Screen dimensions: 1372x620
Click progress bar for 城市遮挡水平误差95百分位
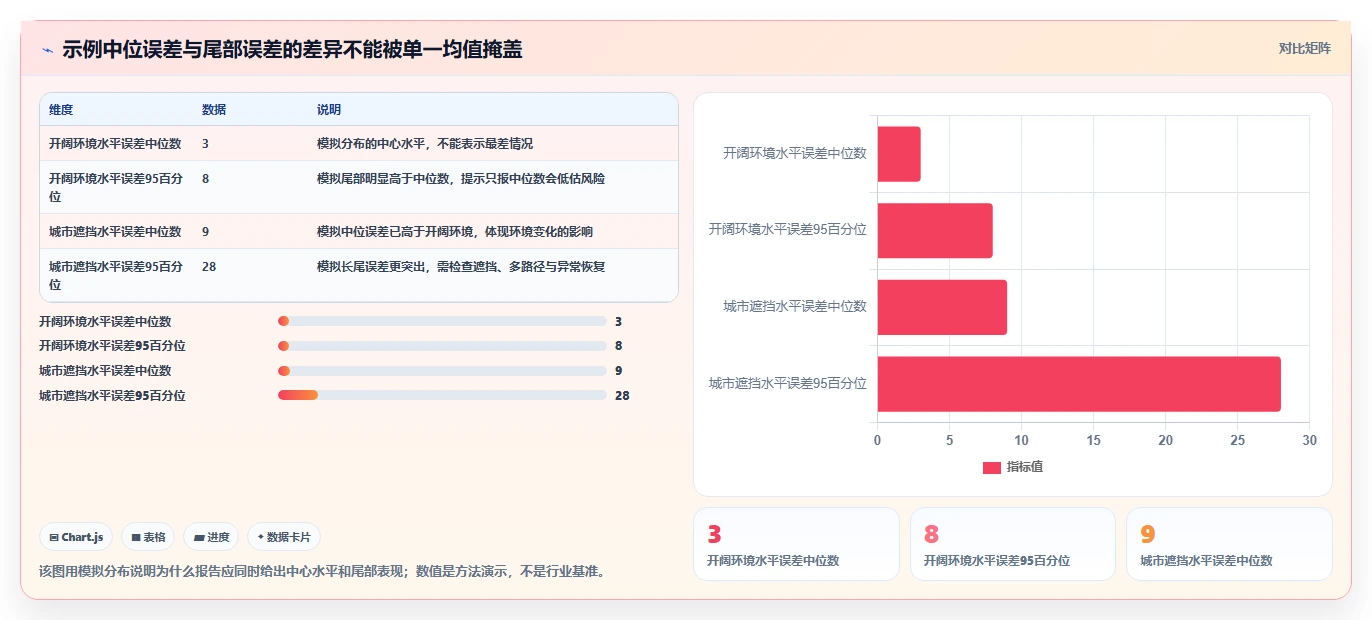[x=442, y=395]
